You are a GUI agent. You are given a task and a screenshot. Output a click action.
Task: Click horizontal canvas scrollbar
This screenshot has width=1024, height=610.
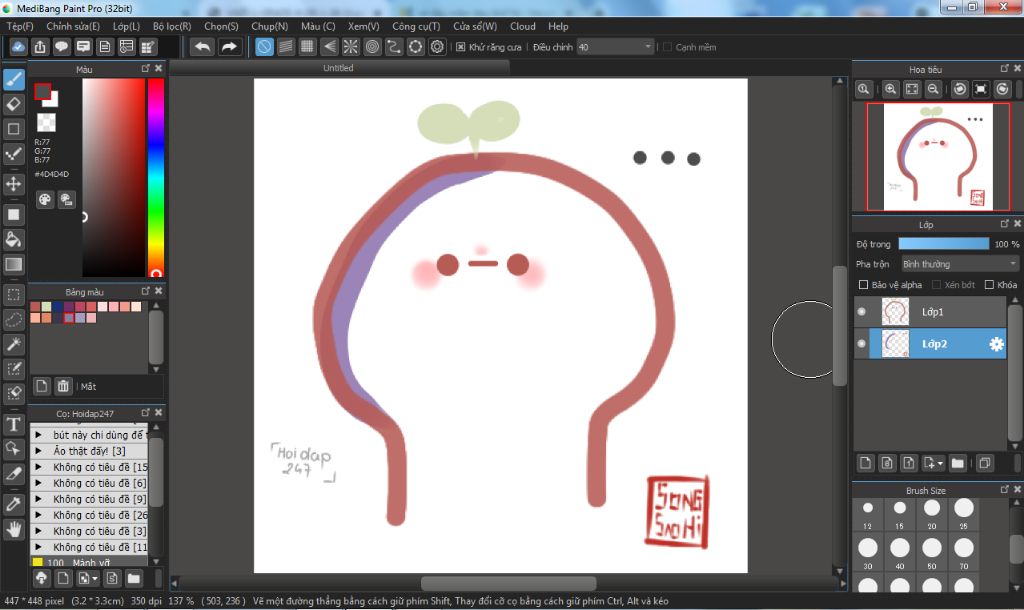click(x=508, y=583)
